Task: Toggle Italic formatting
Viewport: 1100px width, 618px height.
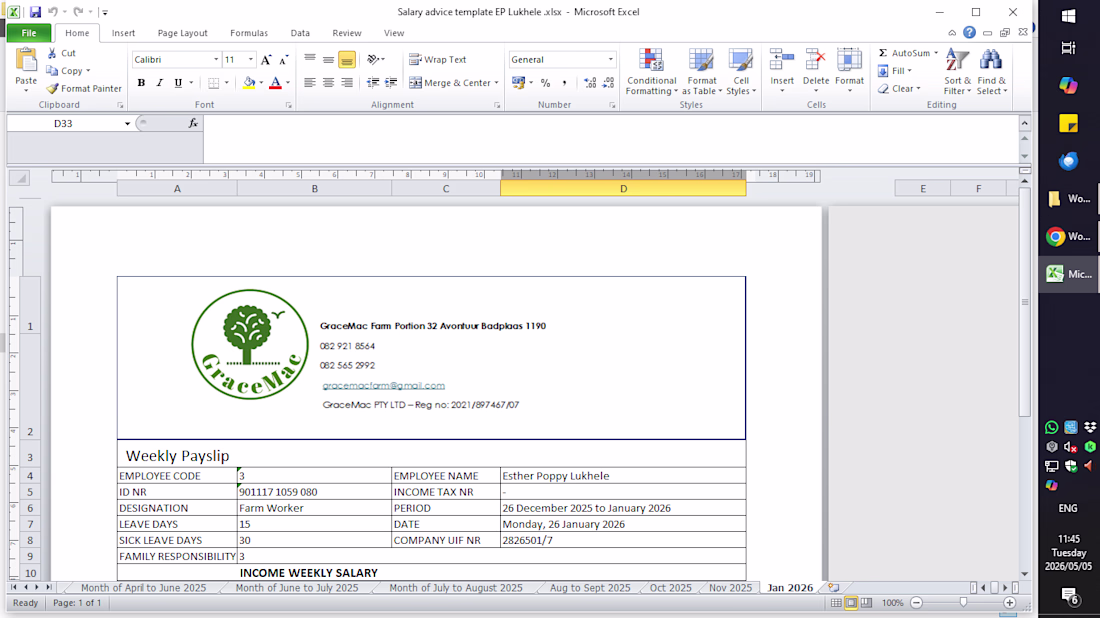Action: click(x=159, y=83)
